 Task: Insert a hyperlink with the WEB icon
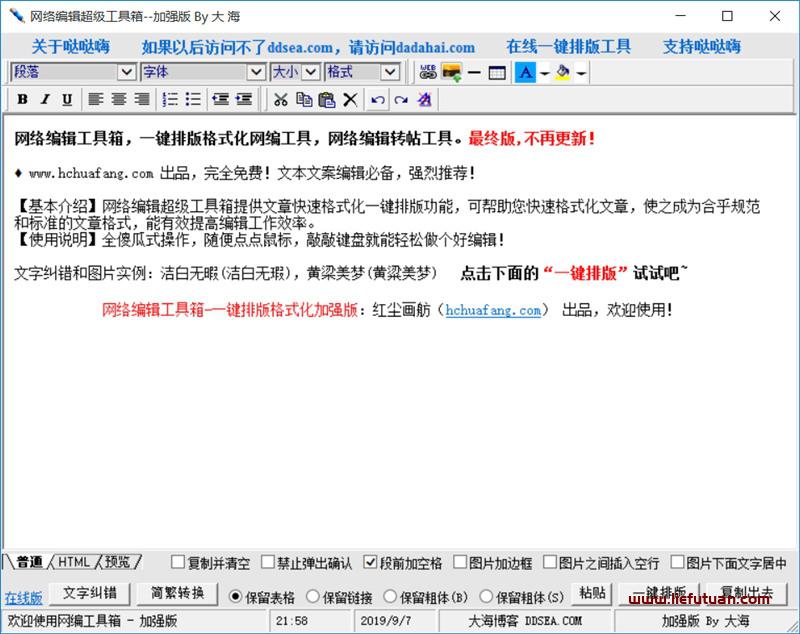point(428,73)
